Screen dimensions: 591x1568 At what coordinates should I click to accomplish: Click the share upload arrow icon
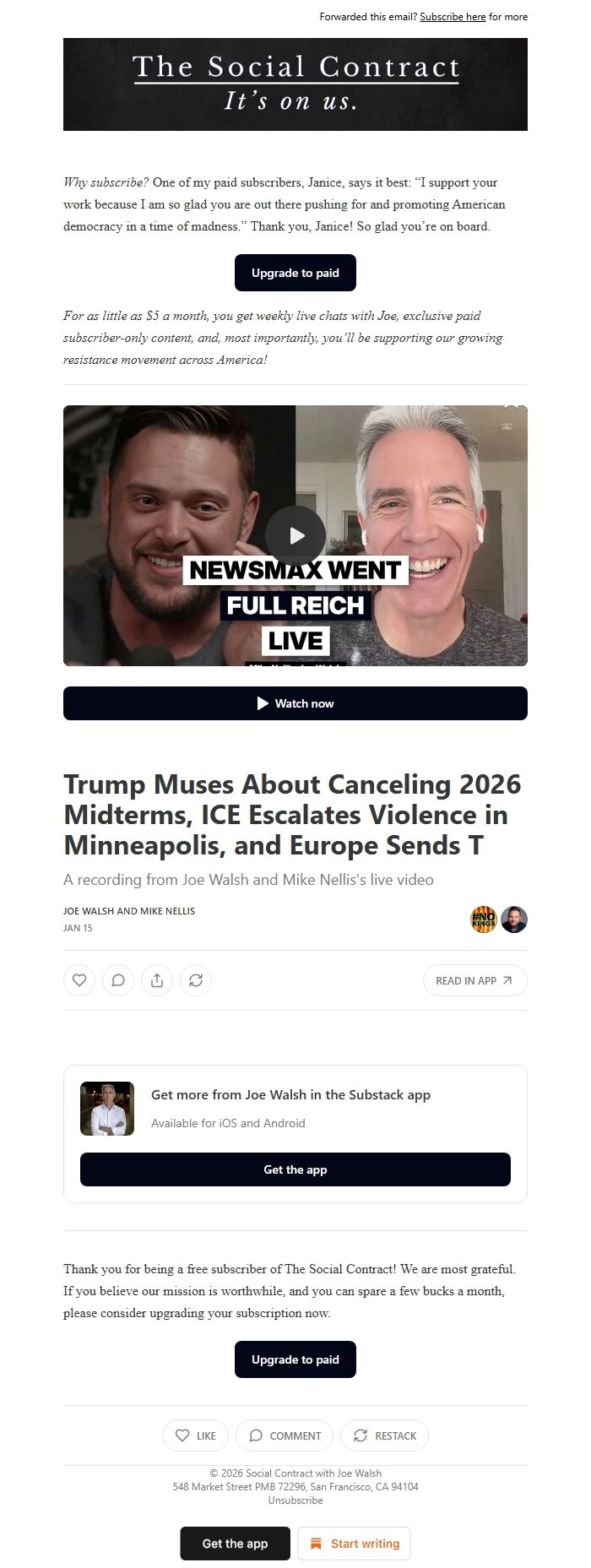pyautogui.click(x=157, y=980)
